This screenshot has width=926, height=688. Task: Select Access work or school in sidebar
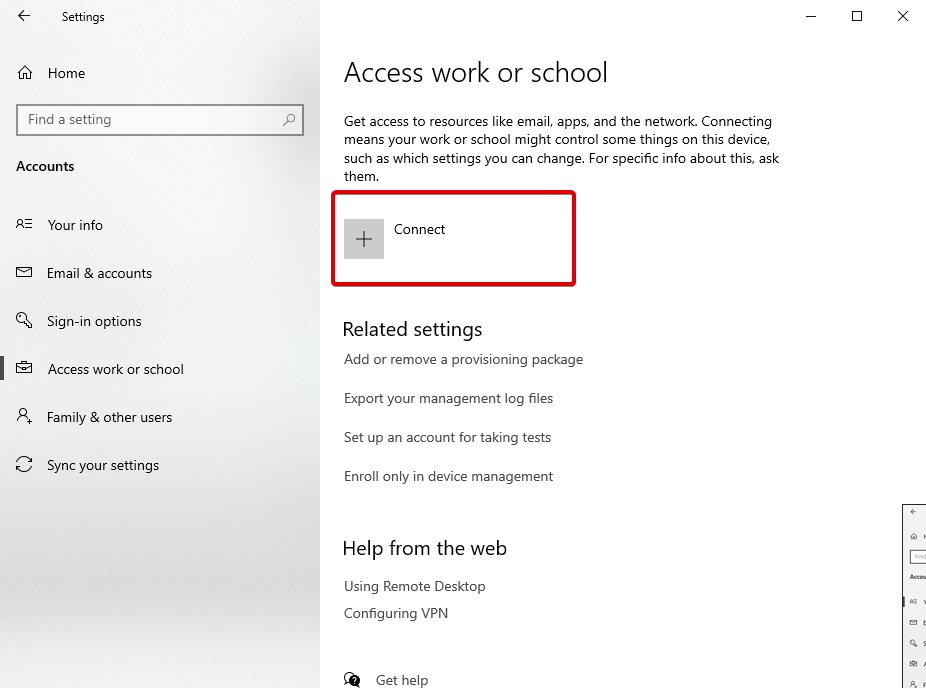click(116, 369)
